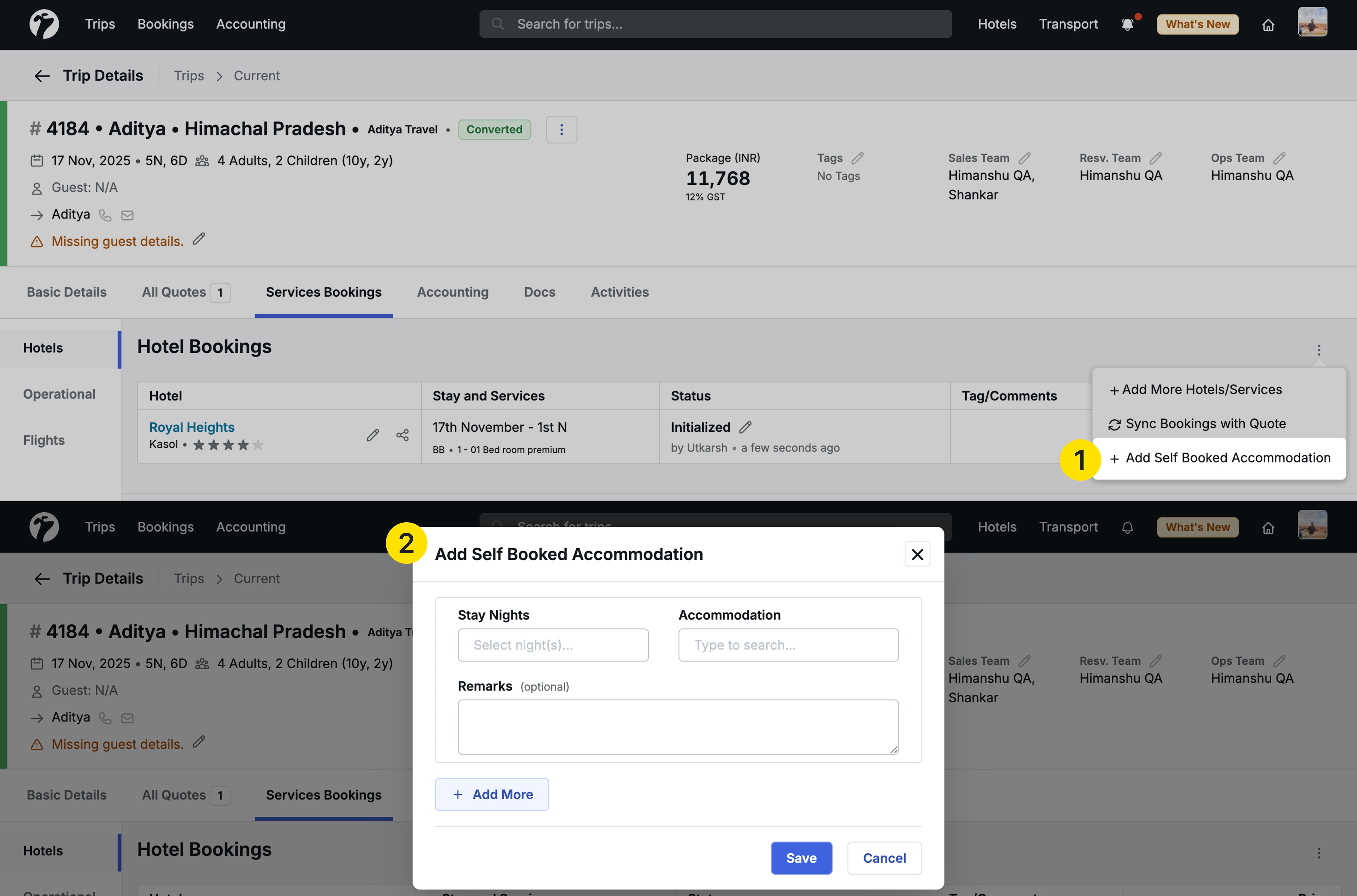Screen dimensions: 1357x896
Task: Click the home icon in top navigation
Action: tap(1268, 24)
